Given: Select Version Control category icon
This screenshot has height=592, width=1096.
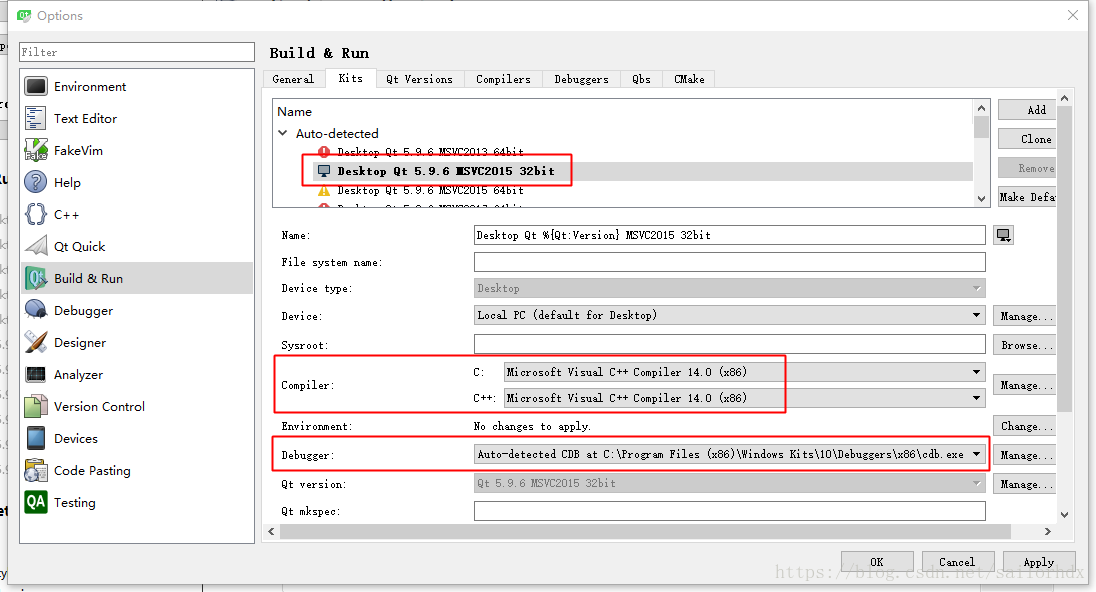Looking at the screenshot, I should pyautogui.click(x=36, y=406).
